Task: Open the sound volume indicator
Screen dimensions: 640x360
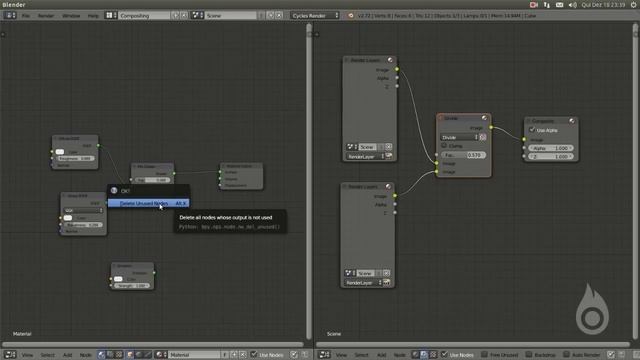Action: (x=573, y=4)
